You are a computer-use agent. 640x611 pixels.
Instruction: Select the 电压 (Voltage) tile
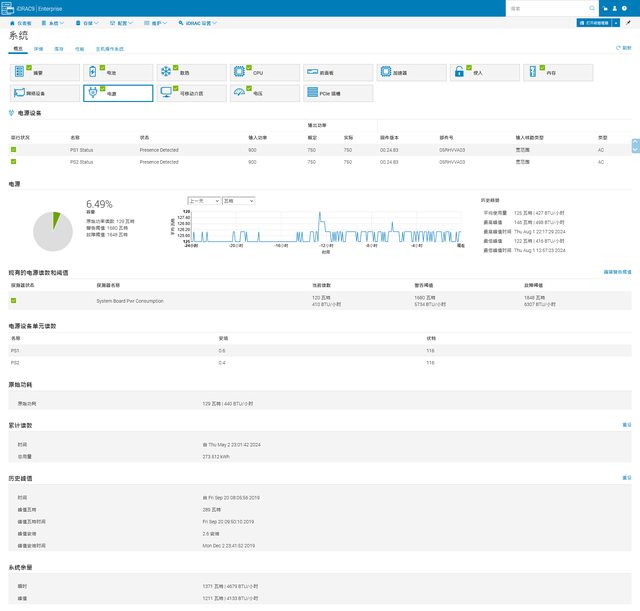[x=265, y=93]
